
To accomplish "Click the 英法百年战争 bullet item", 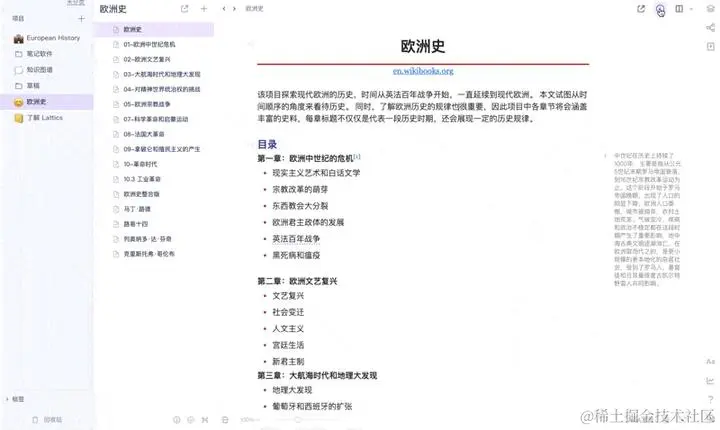I will click(296, 239).
